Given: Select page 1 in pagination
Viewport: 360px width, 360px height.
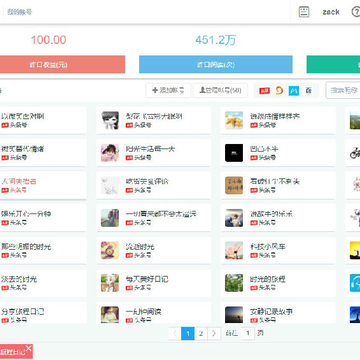Looking at the screenshot, I should point(188,333).
